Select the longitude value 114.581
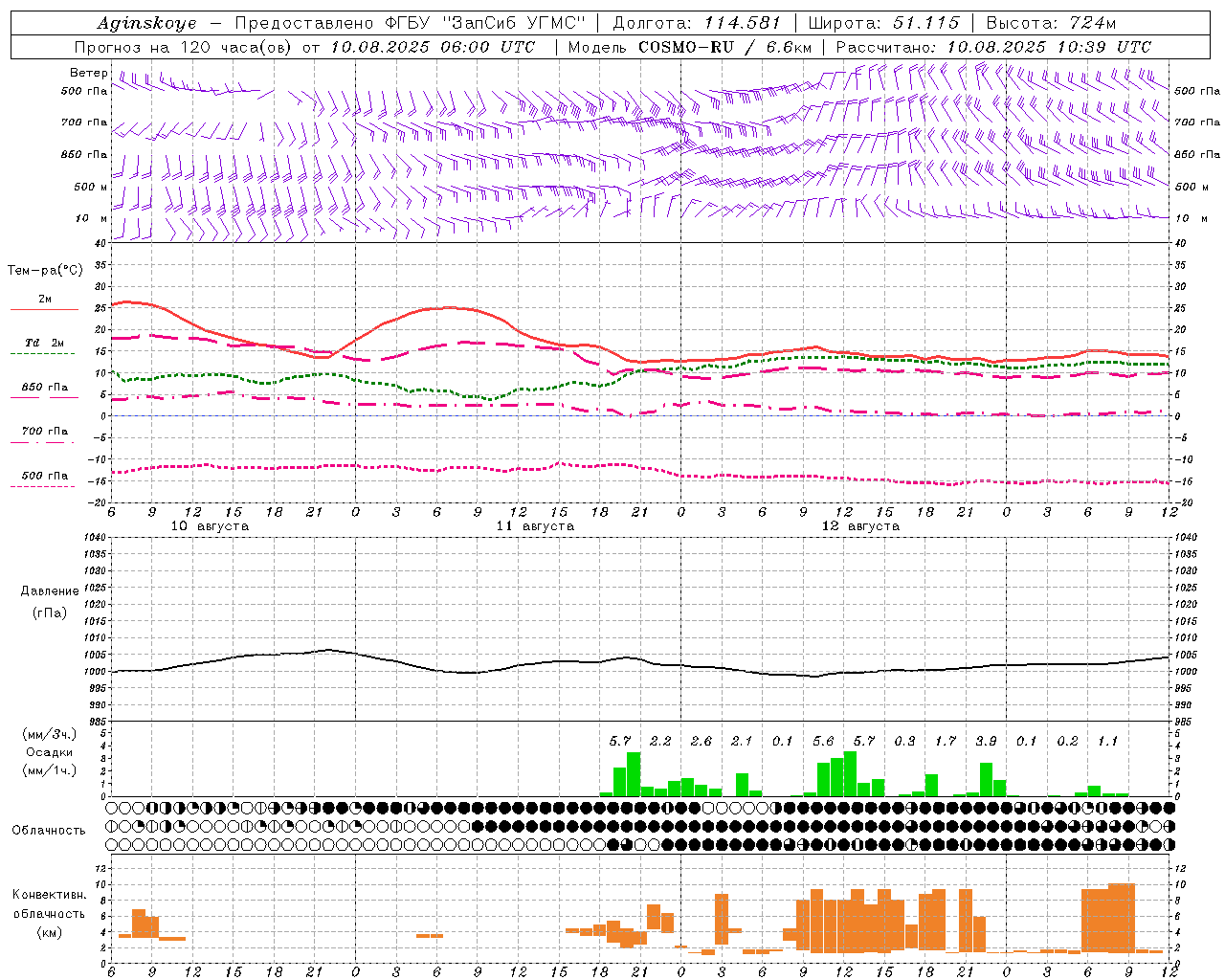 (742, 23)
